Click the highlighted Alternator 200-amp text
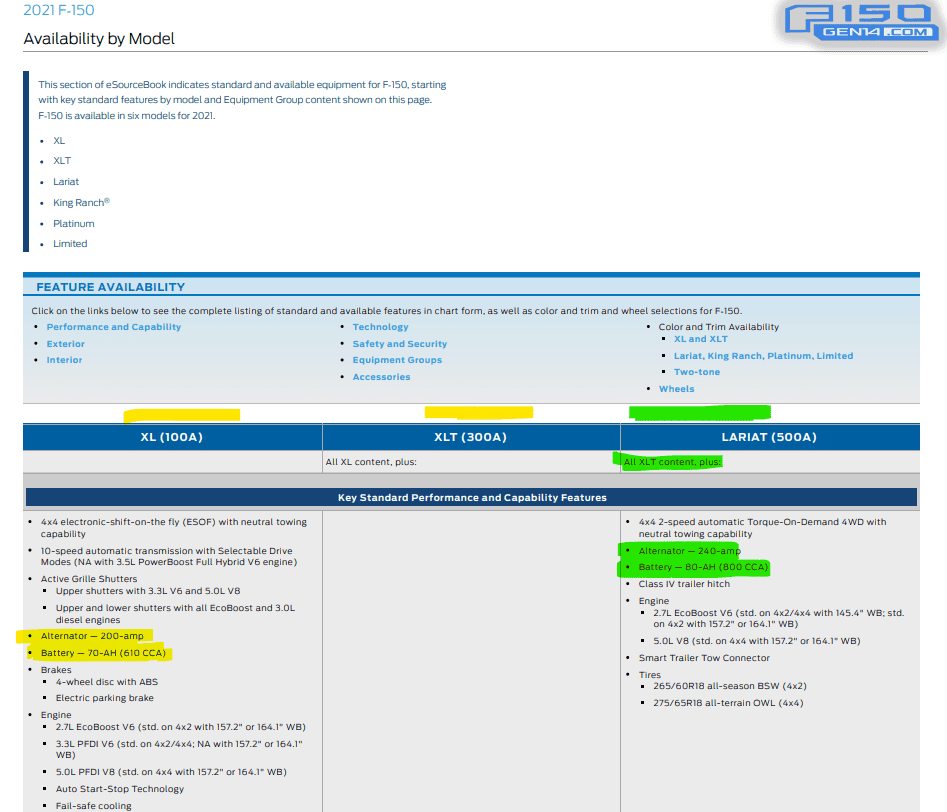 (x=92, y=636)
